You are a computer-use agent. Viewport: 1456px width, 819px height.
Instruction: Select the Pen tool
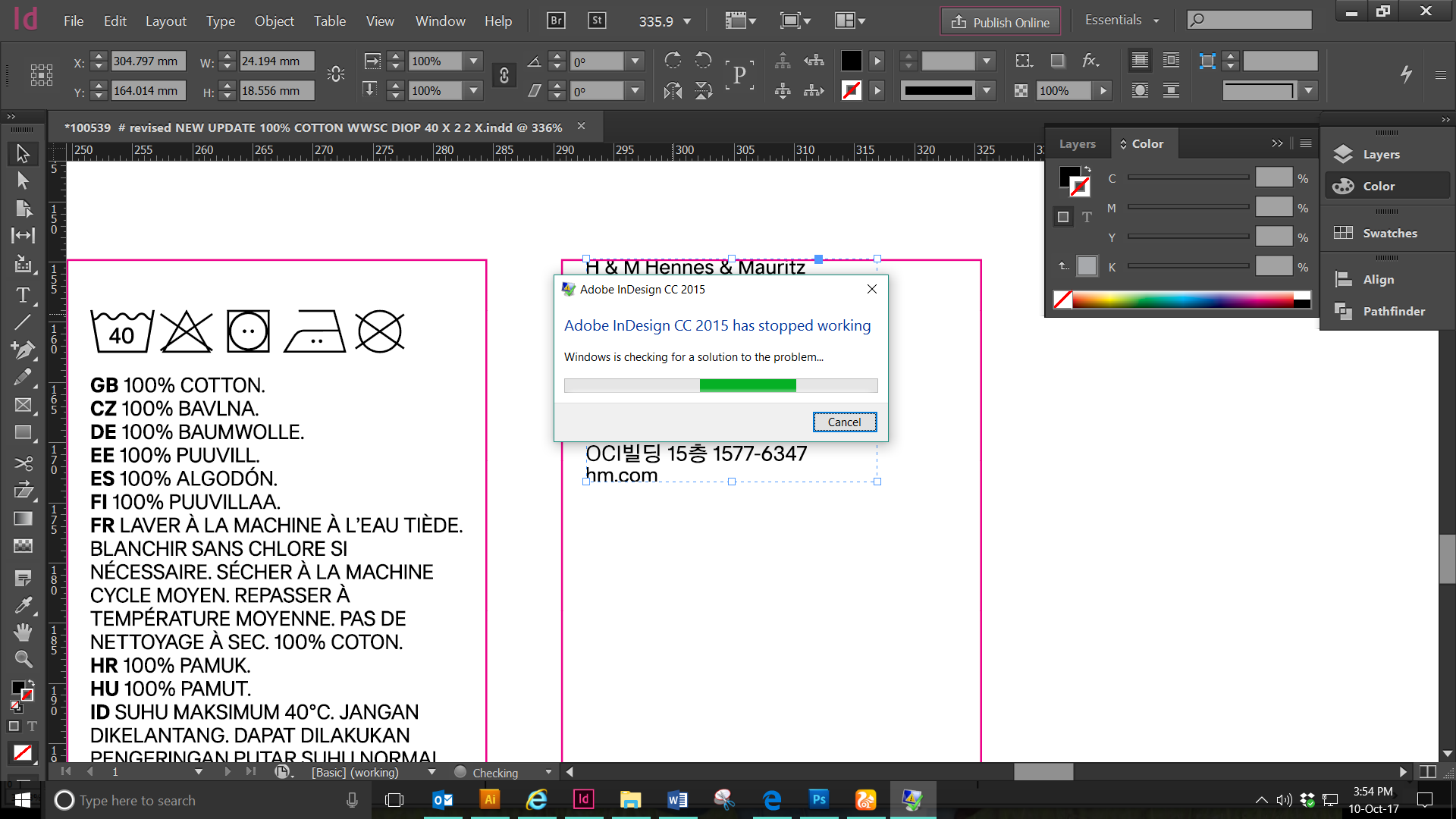[x=23, y=350]
